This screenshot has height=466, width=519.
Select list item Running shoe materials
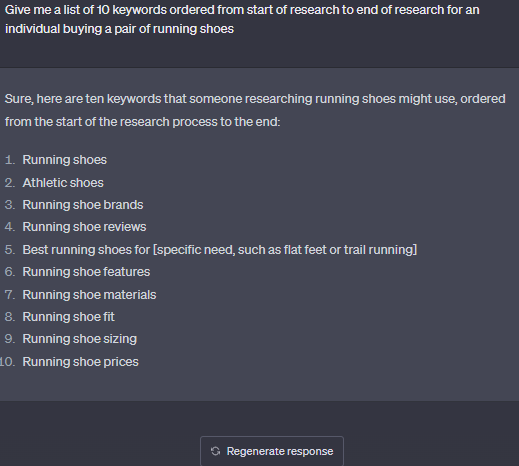pyautogui.click(x=89, y=295)
